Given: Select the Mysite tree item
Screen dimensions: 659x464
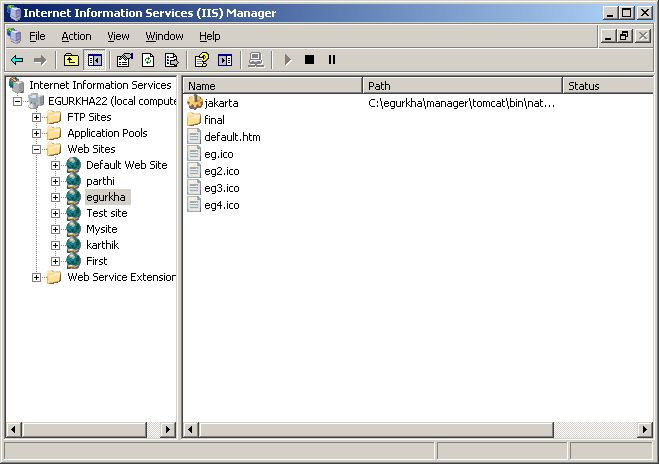Looking at the screenshot, I should [x=102, y=229].
